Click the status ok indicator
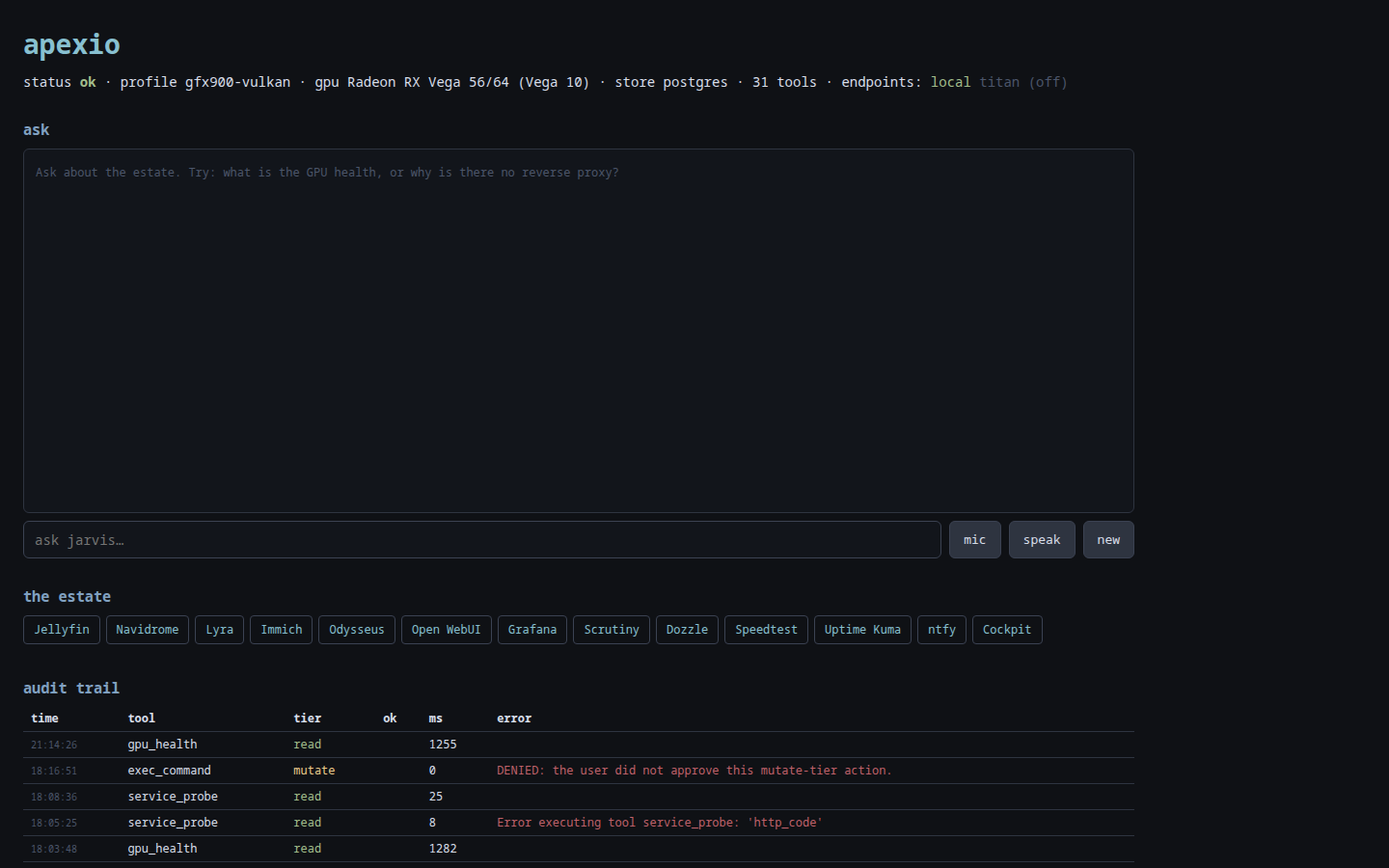The width and height of the screenshot is (1389, 868). pyautogui.click(x=60, y=82)
